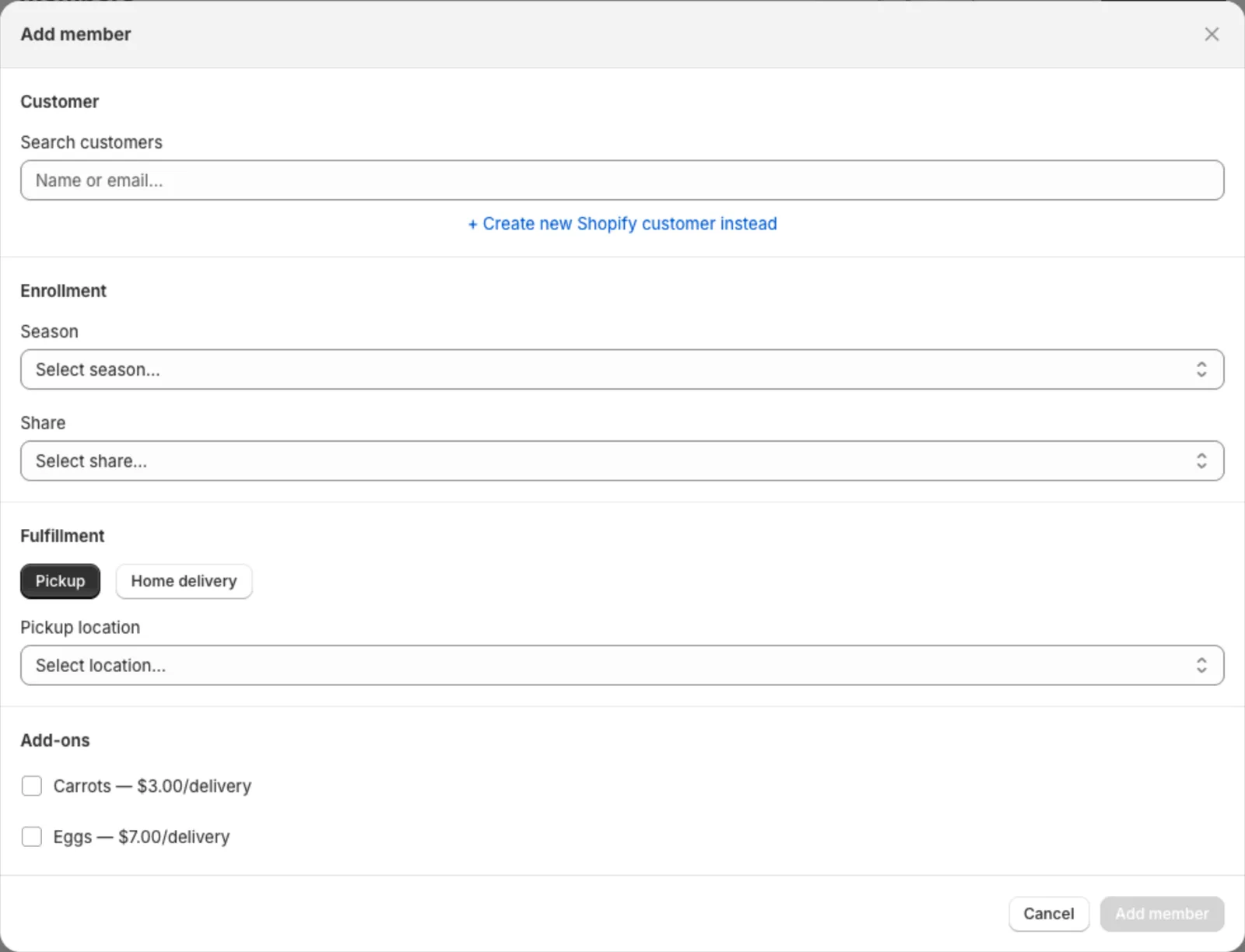Click Create new Shopify customer instead

click(622, 224)
